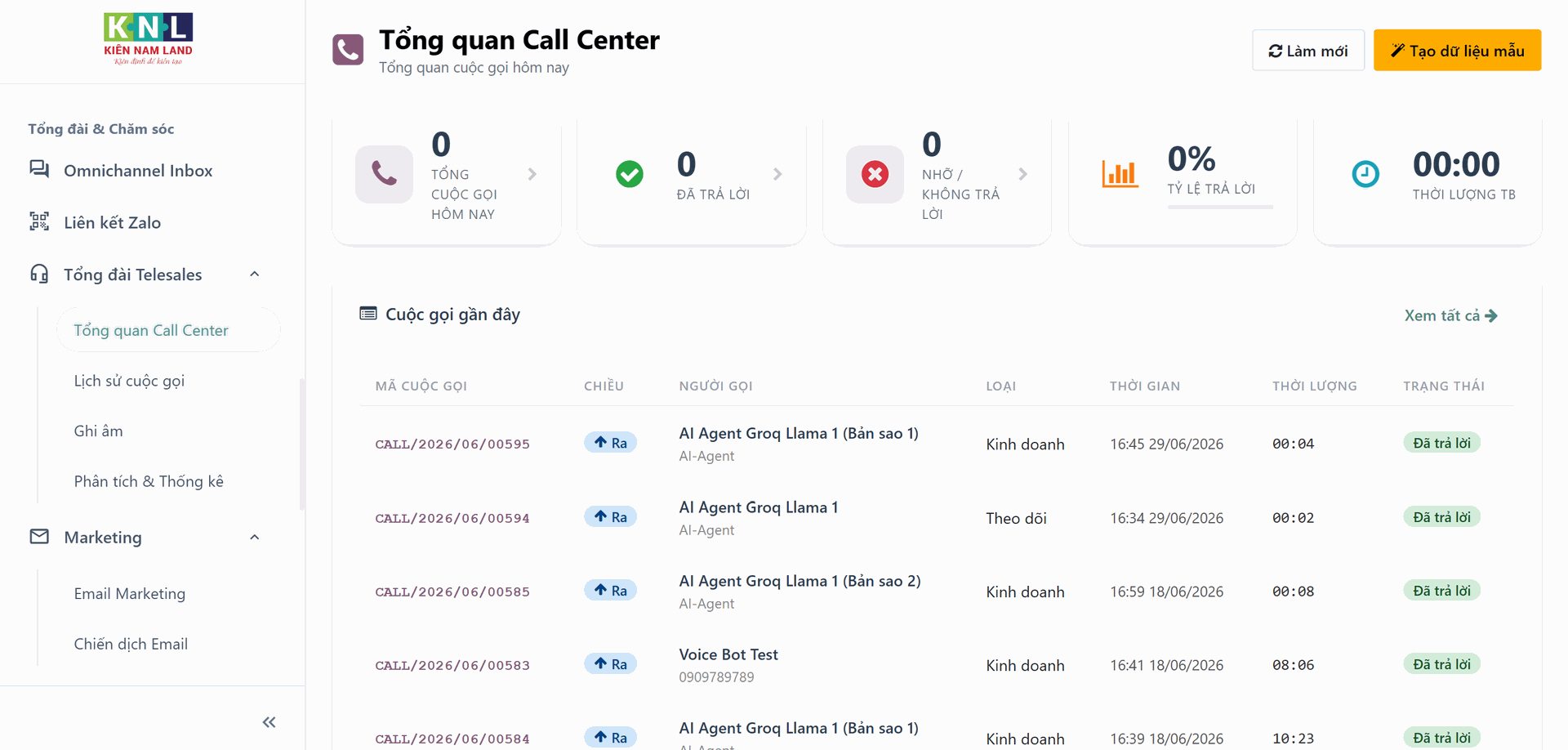The image size is (1568, 750).
Task: Click the purple phone header icon
Action: click(x=348, y=50)
